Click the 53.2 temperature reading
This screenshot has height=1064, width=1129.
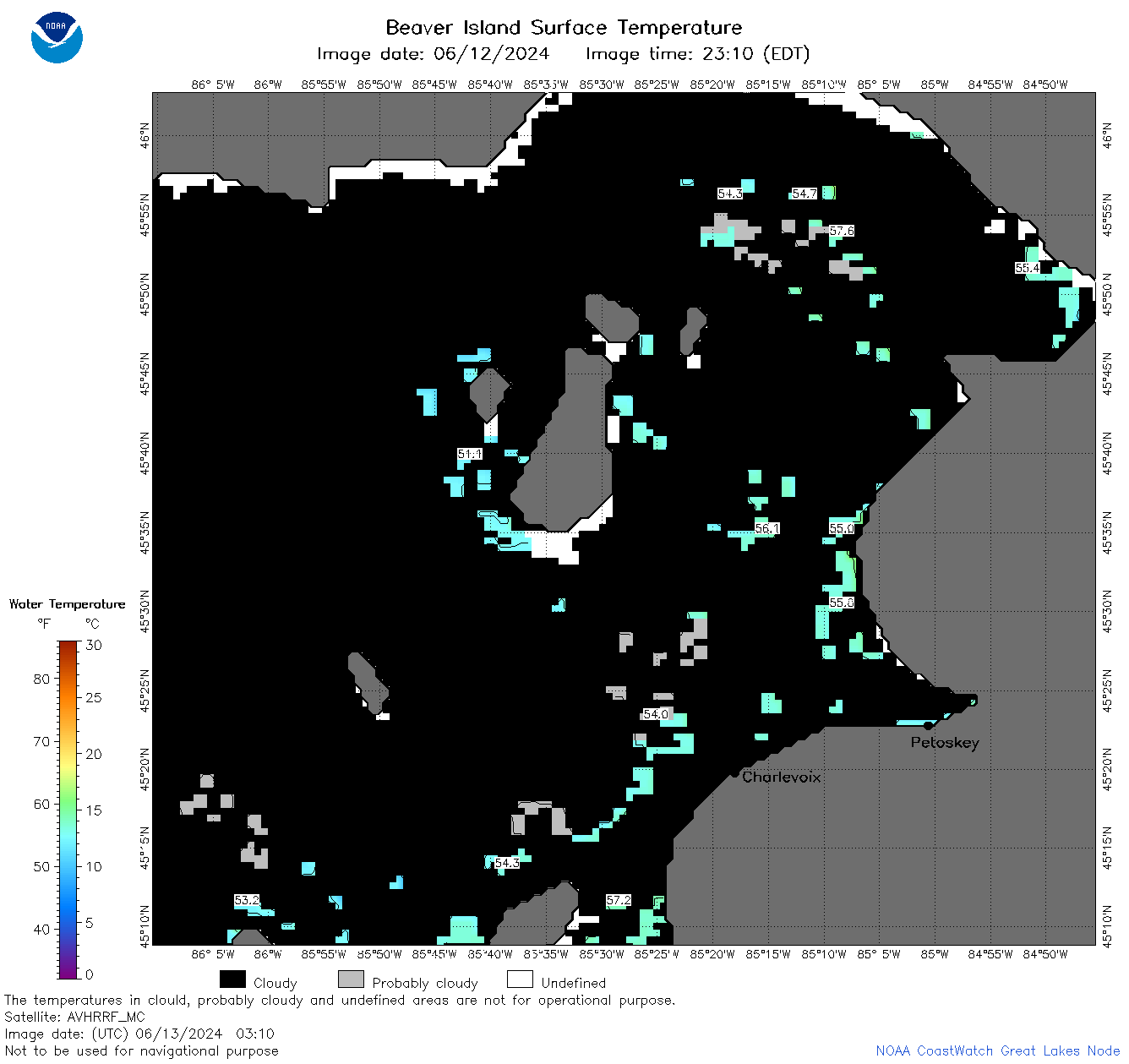click(247, 900)
